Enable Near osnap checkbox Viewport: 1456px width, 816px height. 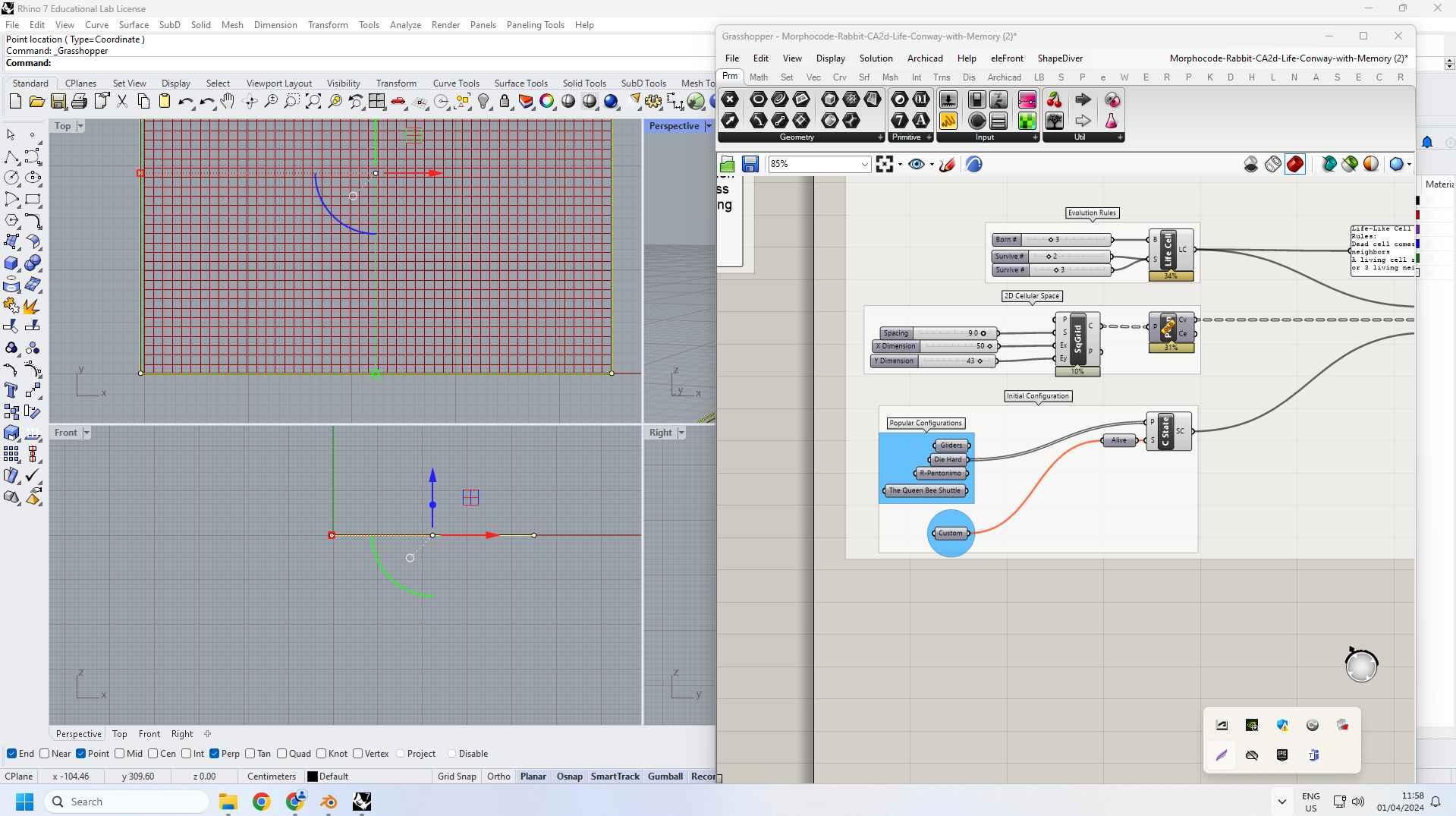pyautogui.click(x=44, y=754)
